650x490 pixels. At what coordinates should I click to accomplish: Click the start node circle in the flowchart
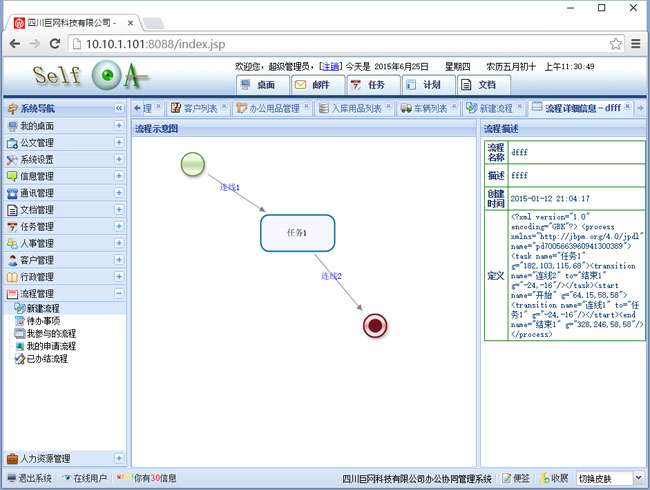(x=193, y=164)
